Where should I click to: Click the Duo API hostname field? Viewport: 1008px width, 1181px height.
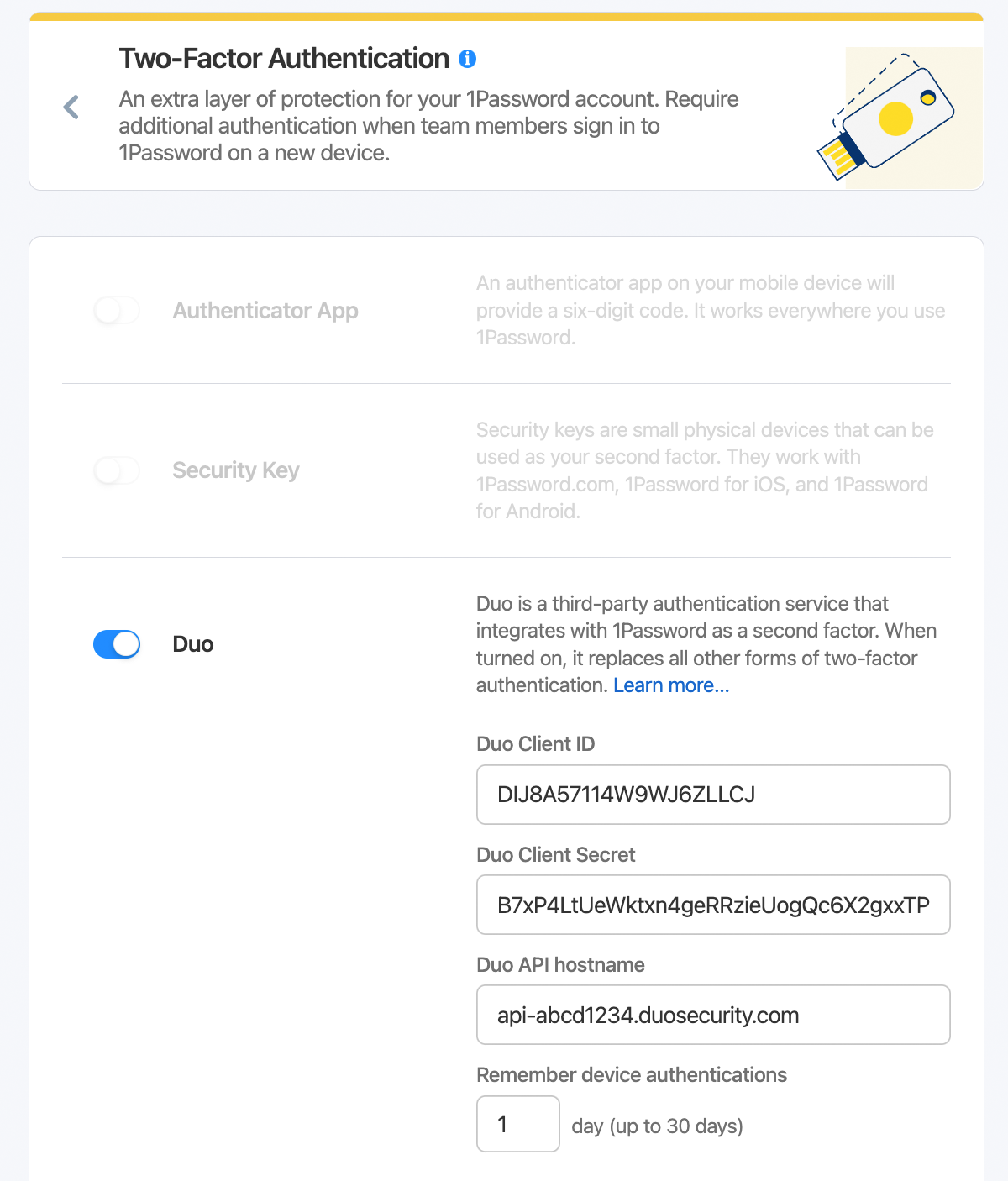[712, 1015]
